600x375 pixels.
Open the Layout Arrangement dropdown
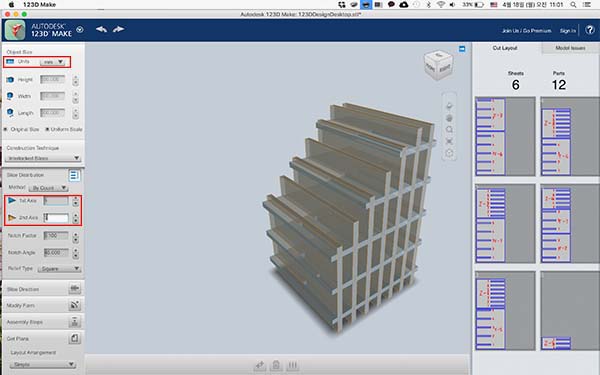click(x=42, y=364)
